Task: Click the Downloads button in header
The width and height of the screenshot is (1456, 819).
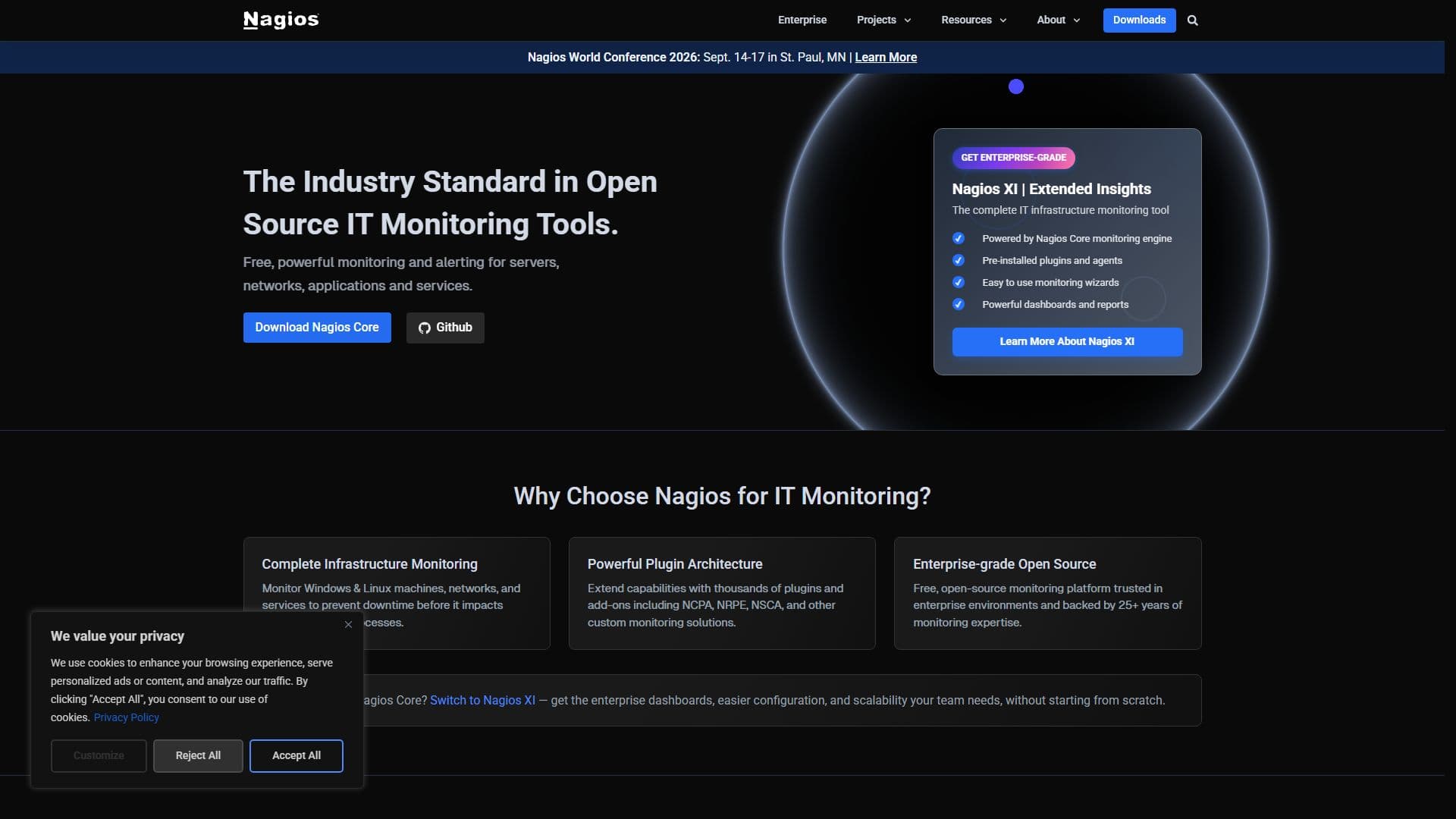Action: pyautogui.click(x=1139, y=20)
